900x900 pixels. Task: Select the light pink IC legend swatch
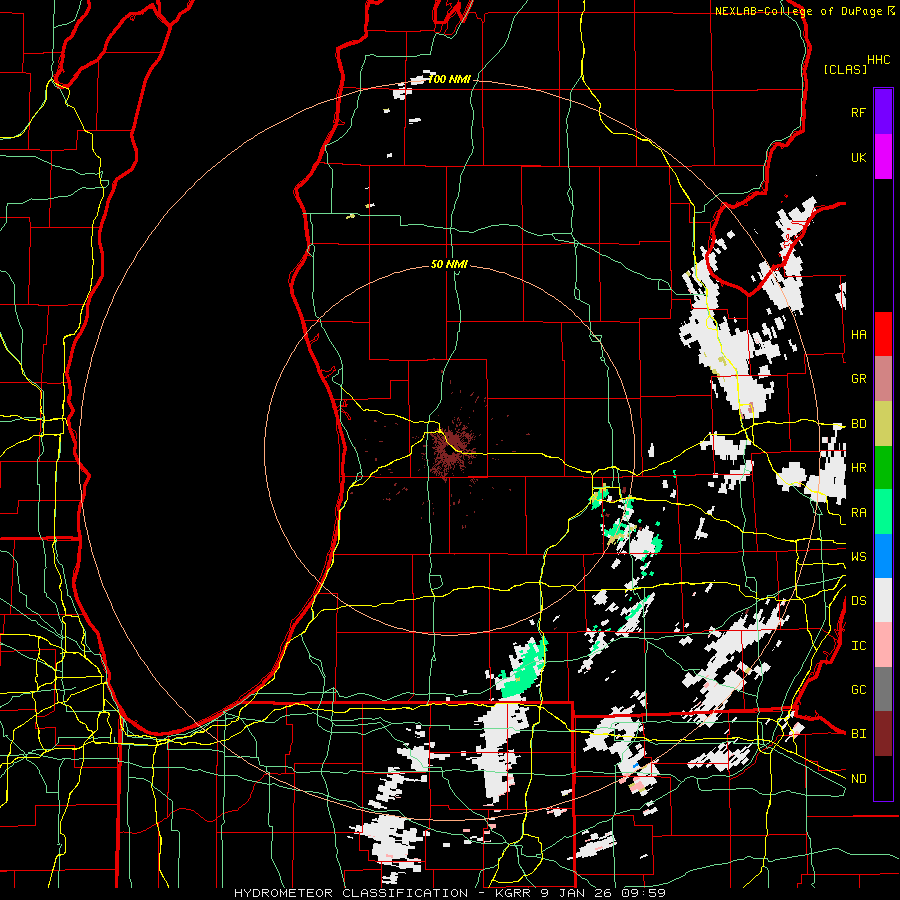tap(883, 645)
